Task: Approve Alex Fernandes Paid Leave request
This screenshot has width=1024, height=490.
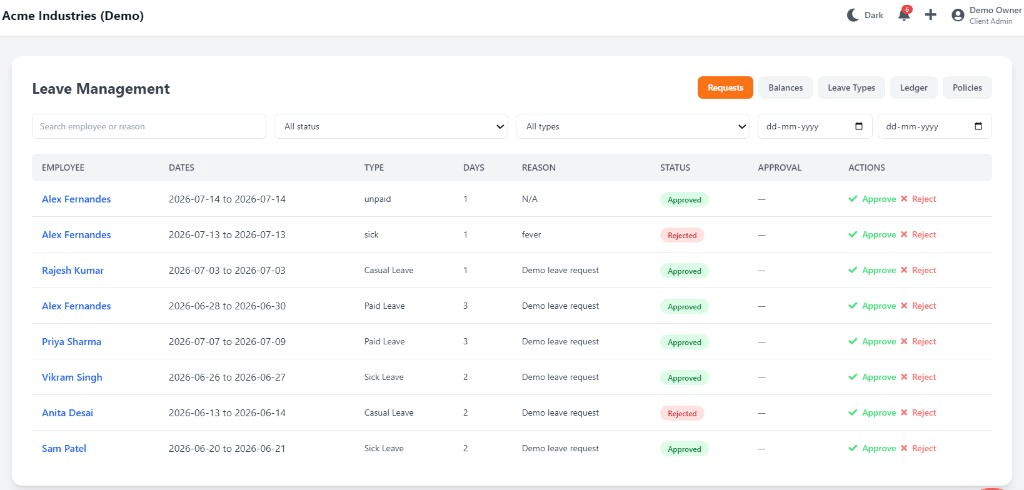Action: pos(872,306)
